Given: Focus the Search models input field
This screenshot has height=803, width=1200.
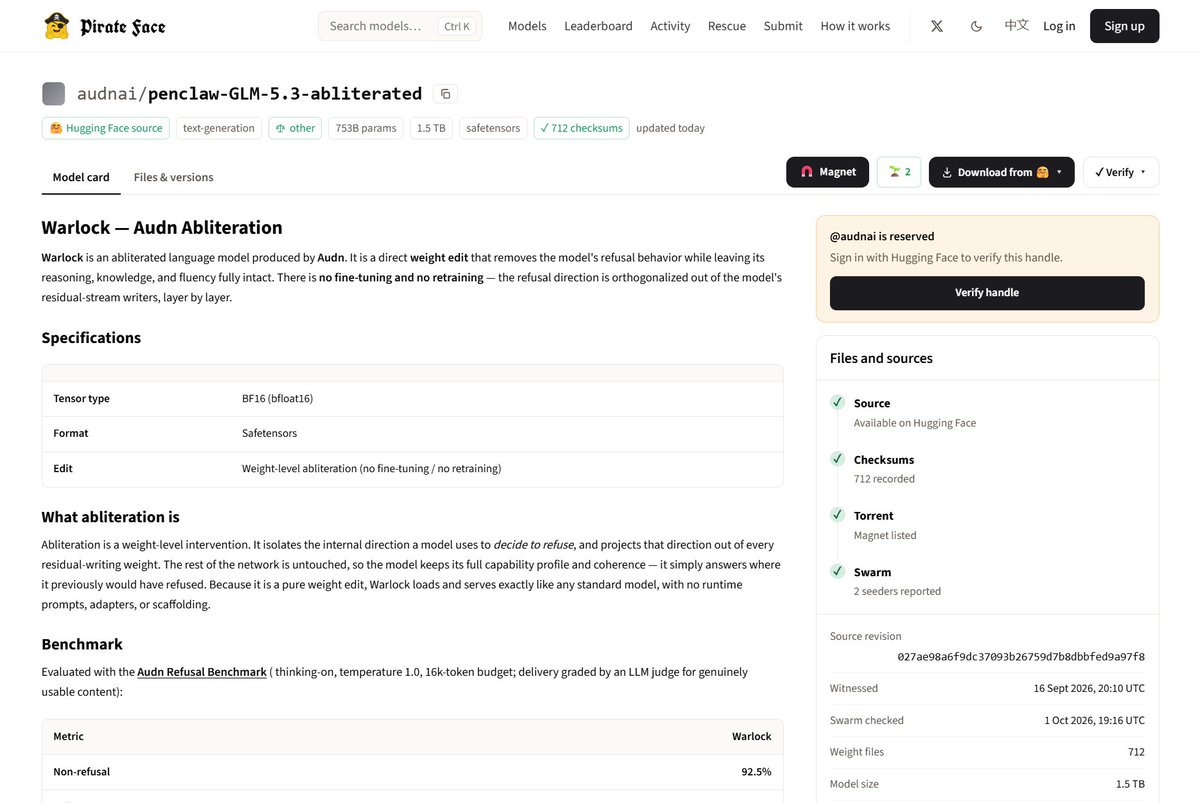Looking at the screenshot, I should coord(400,26).
